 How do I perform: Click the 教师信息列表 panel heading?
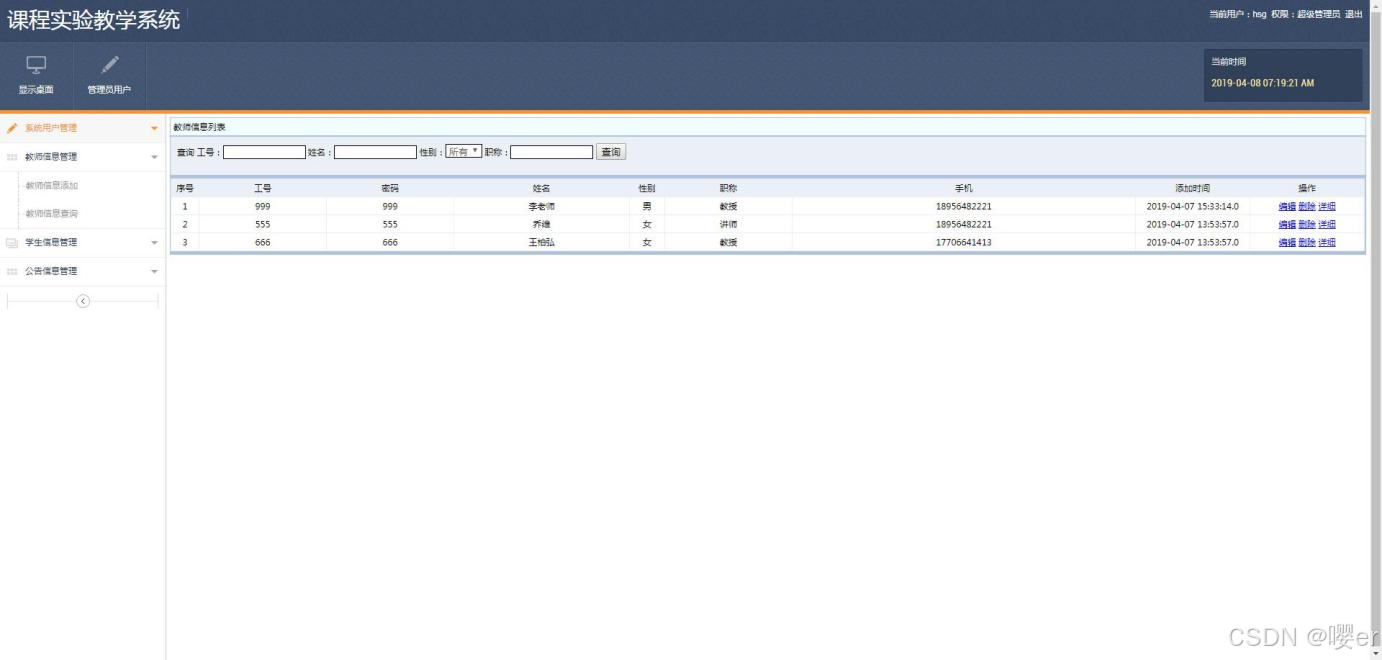coord(199,127)
